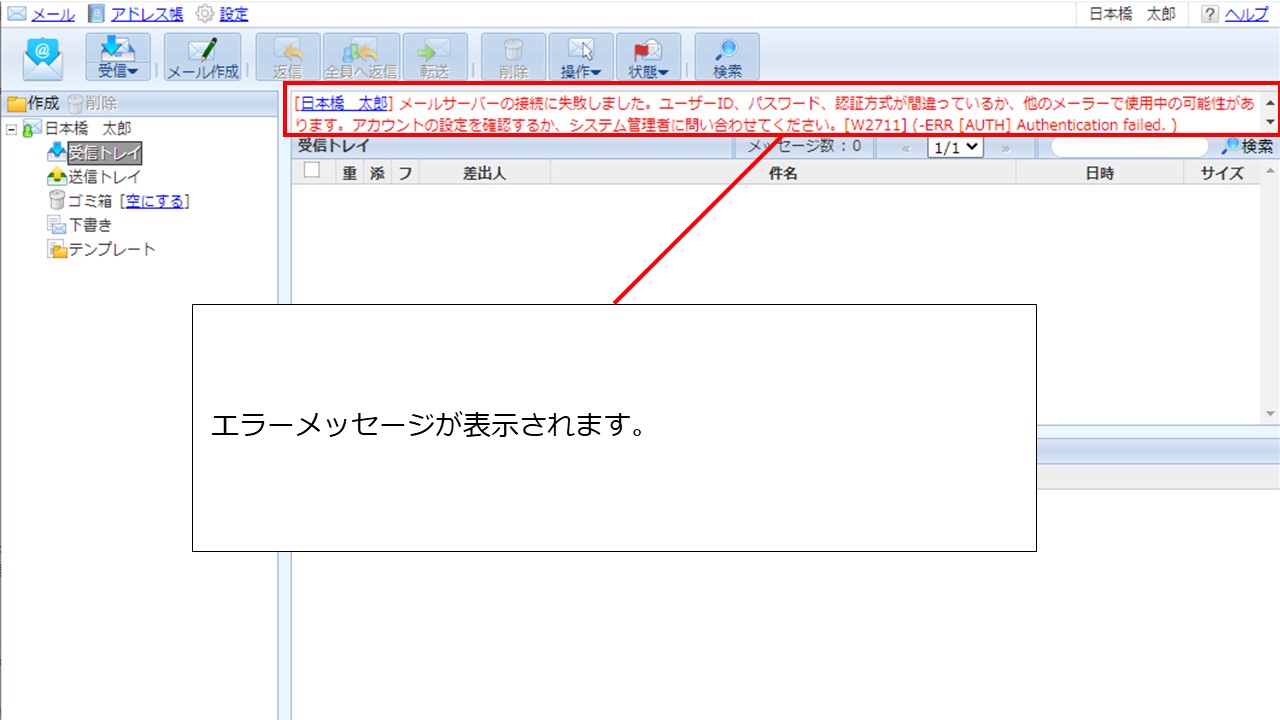The image size is (1280, 720).
Task: Toggle the select-all checkbox in message list
Action: (x=311, y=170)
